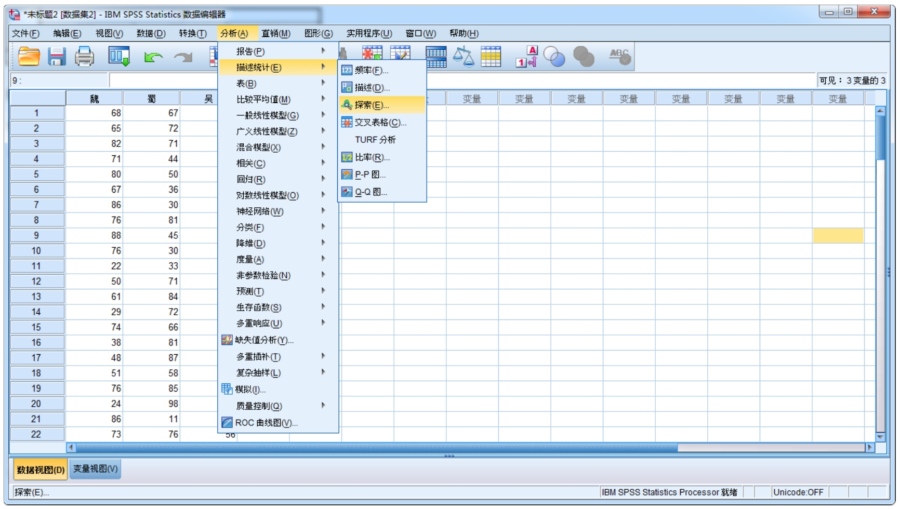Select the 魏 column header
This screenshot has width=900, height=509.
94,99
